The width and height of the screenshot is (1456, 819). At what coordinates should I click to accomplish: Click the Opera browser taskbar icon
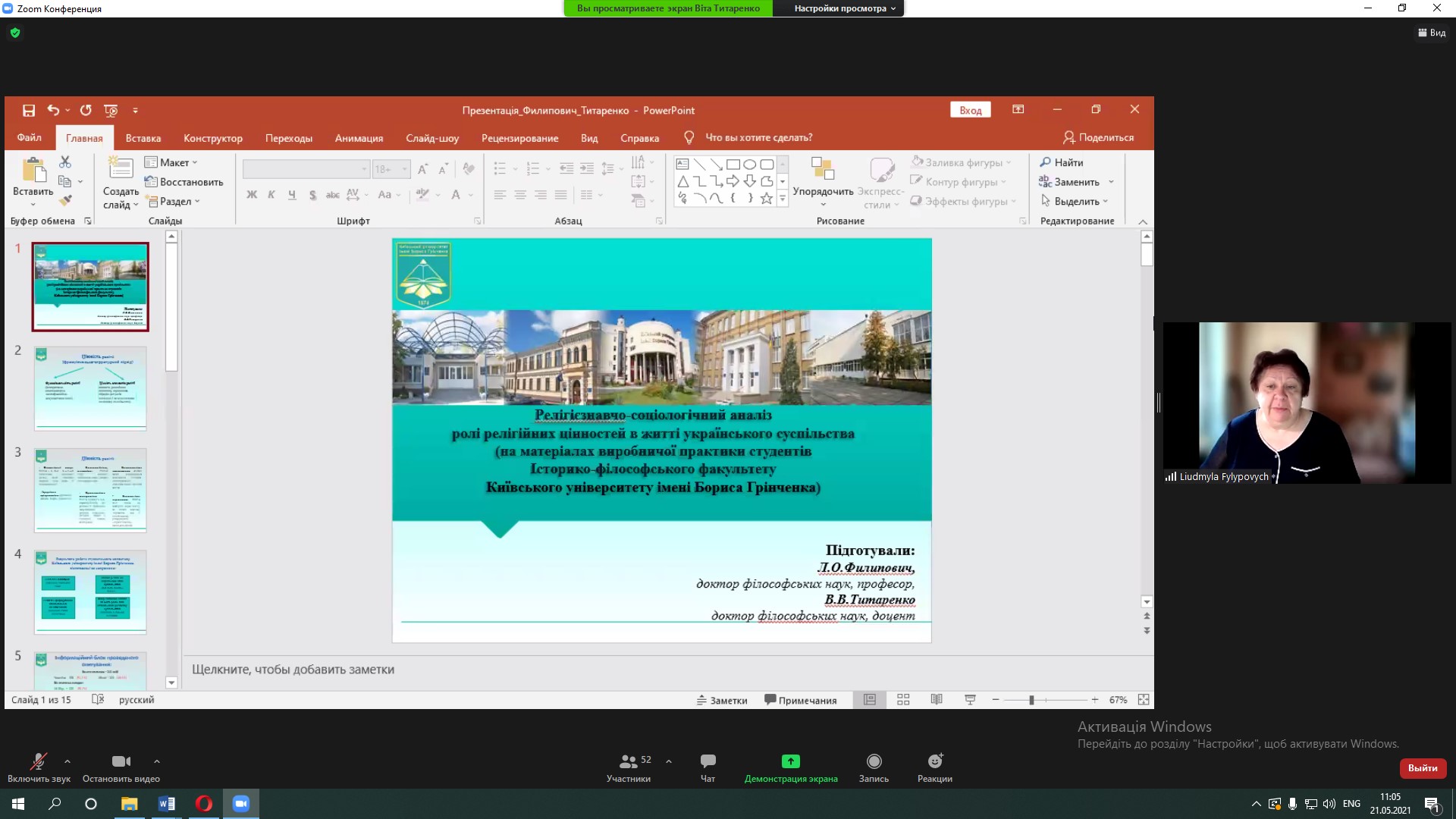[203, 804]
